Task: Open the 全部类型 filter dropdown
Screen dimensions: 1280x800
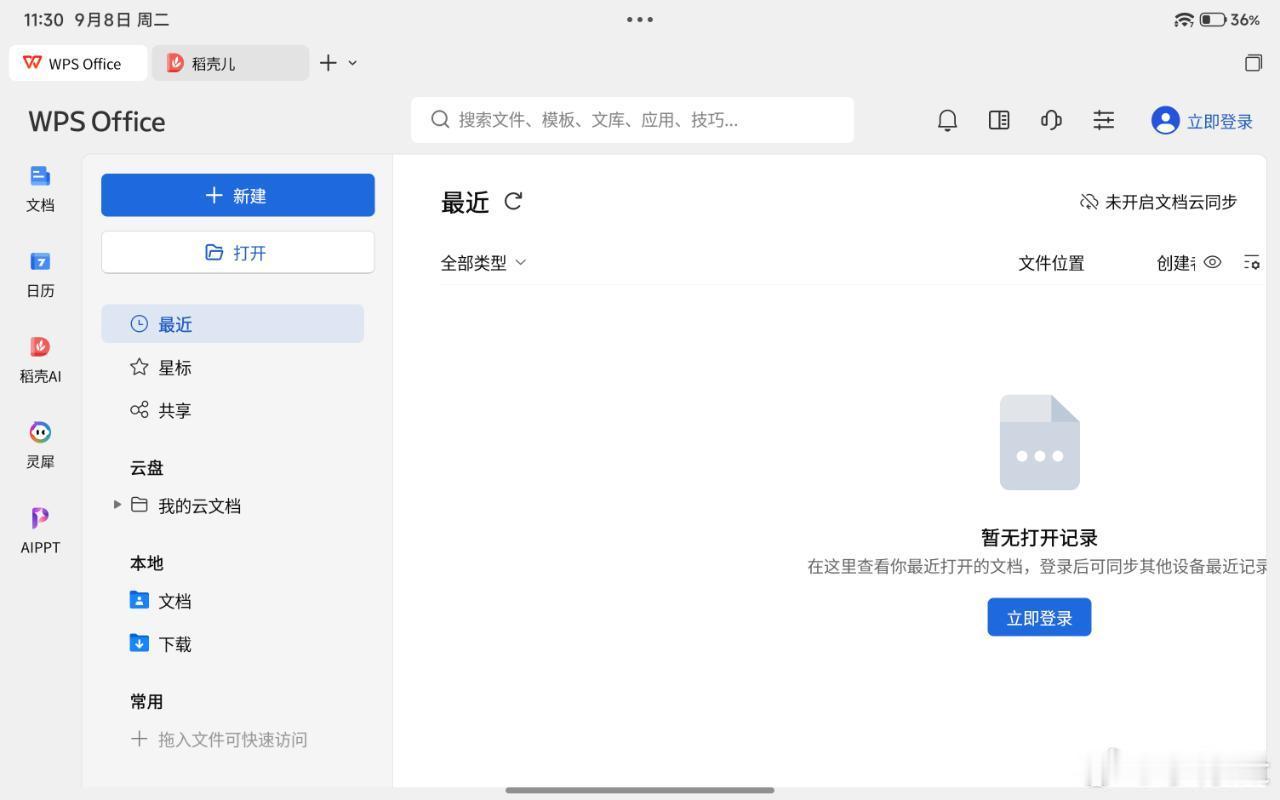Action: click(484, 263)
